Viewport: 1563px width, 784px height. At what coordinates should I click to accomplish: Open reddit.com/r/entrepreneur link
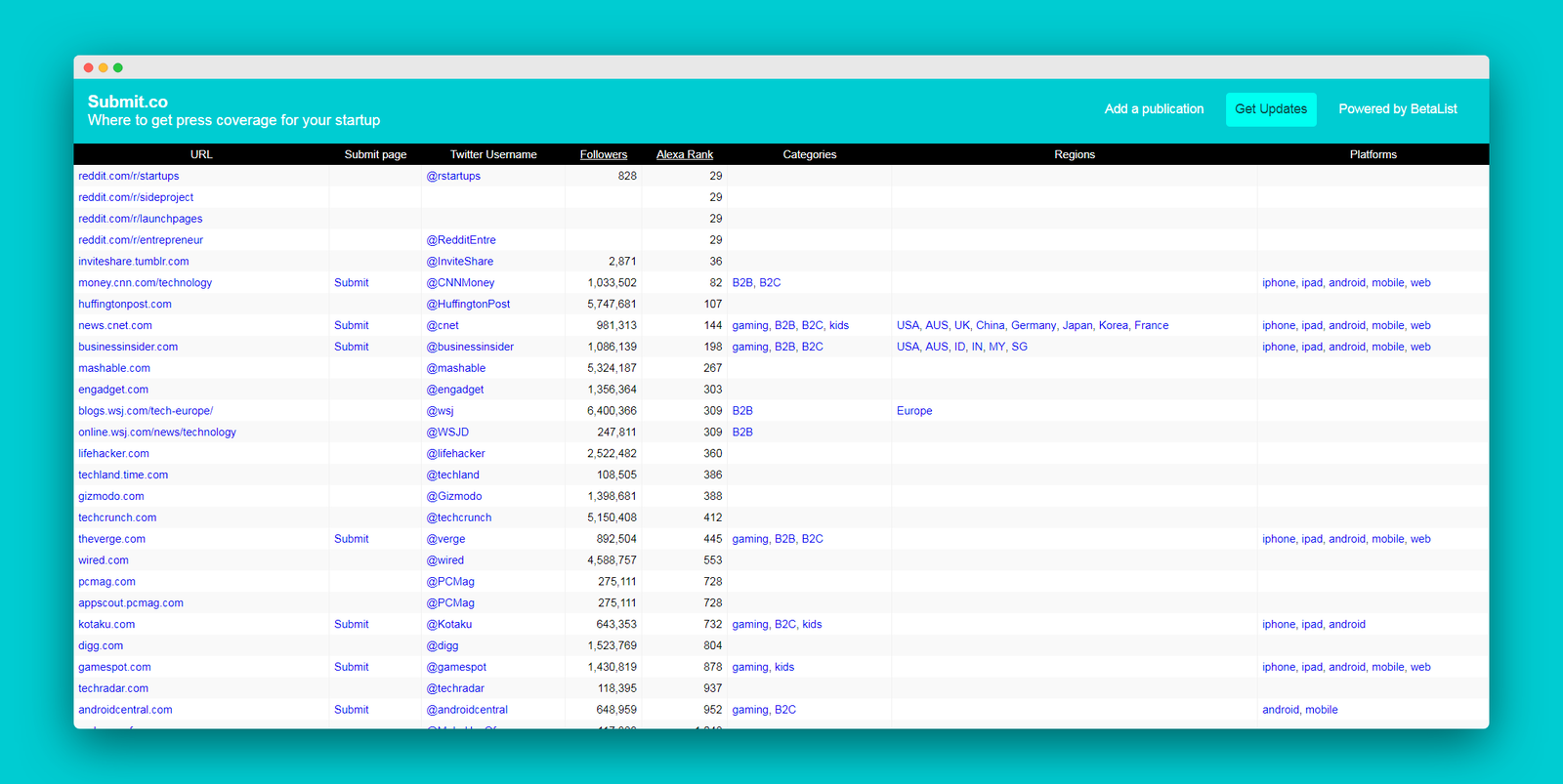point(141,240)
